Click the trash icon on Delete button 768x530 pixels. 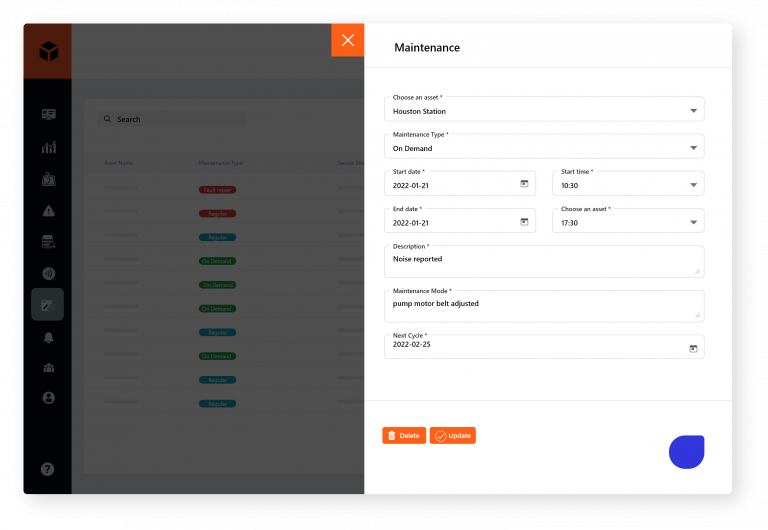click(391, 435)
